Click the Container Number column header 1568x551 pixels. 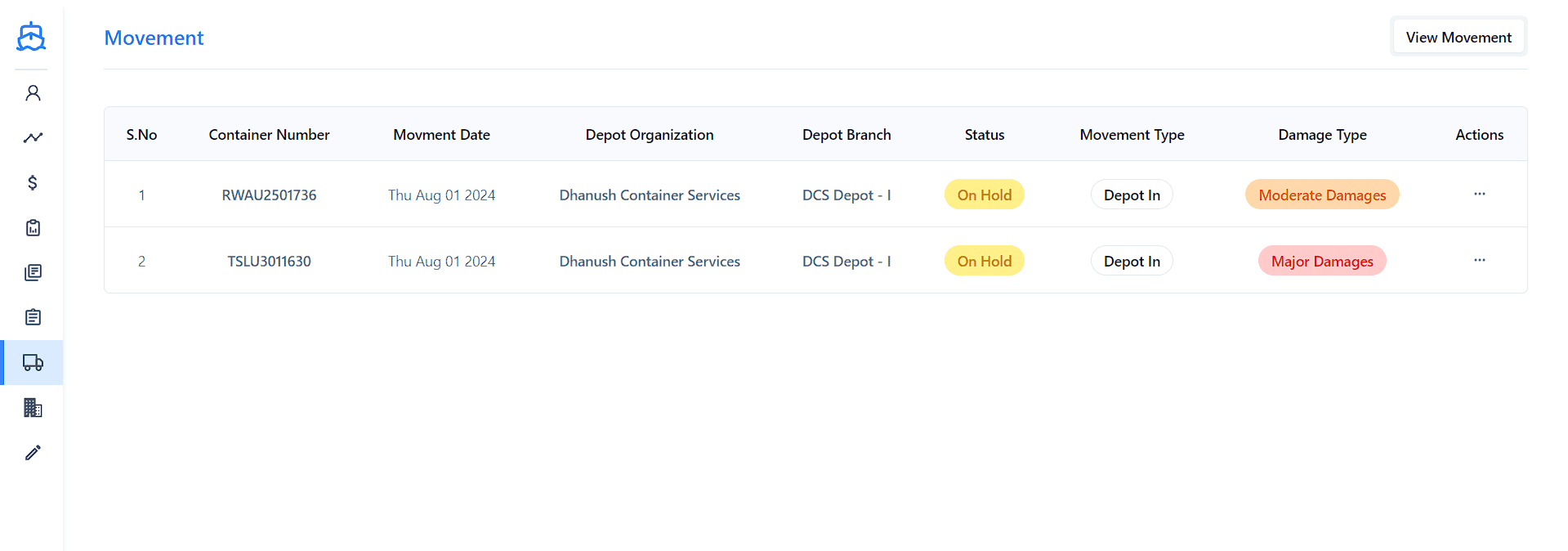[269, 135]
